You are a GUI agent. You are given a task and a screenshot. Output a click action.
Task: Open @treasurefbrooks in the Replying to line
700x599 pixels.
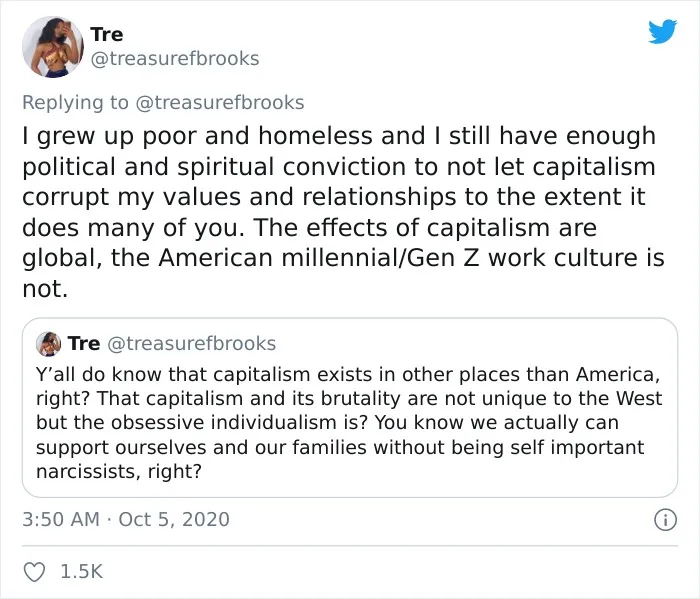point(219,102)
